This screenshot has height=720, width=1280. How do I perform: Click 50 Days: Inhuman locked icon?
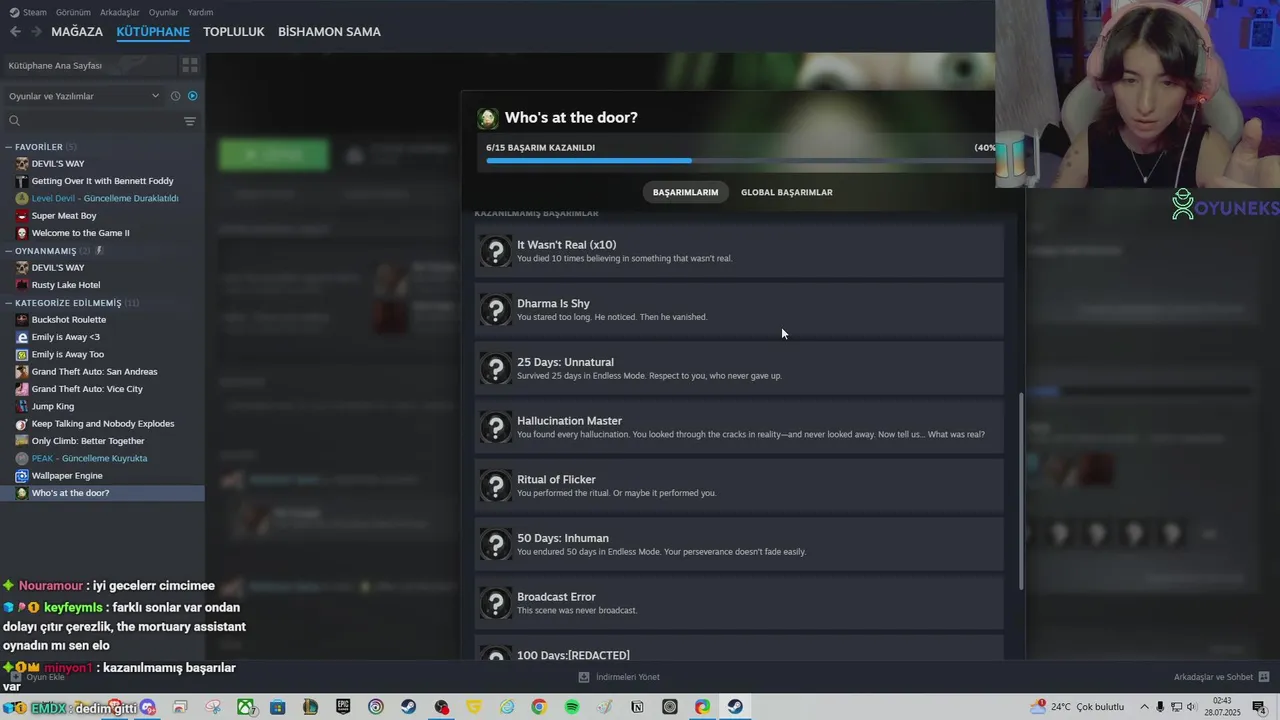click(496, 545)
